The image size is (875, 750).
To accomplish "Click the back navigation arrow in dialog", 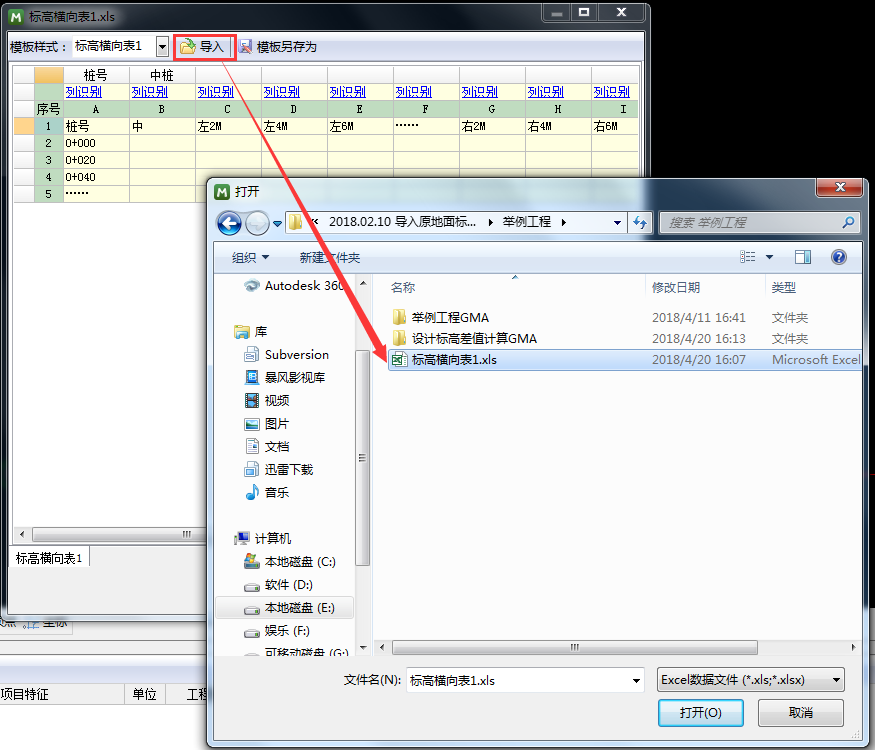I will 228,222.
